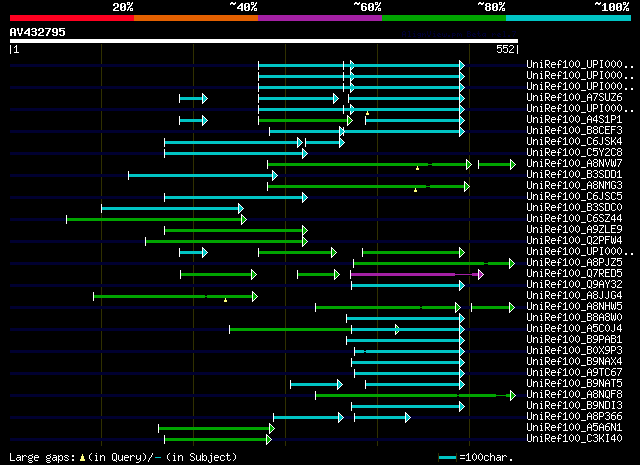Viewport: 640px width, 465px height.
Task: Select the query name AV432795
Action: (38, 32)
